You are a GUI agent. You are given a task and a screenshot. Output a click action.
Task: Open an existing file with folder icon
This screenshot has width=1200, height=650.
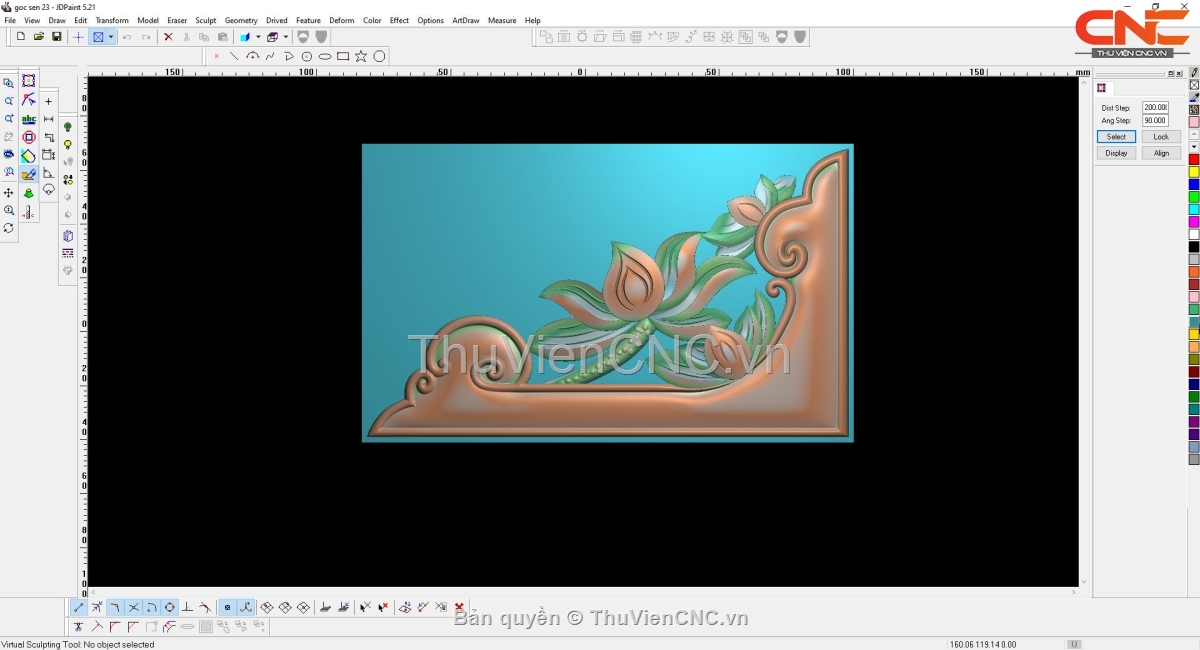tap(39, 37)
